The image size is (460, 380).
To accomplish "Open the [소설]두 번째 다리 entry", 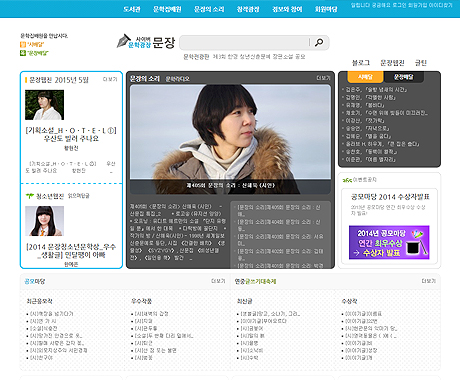I will [x=164, y=336].
